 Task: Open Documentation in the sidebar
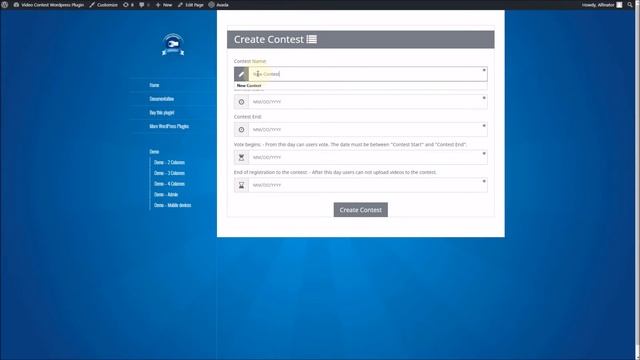(x=162, y=99)
